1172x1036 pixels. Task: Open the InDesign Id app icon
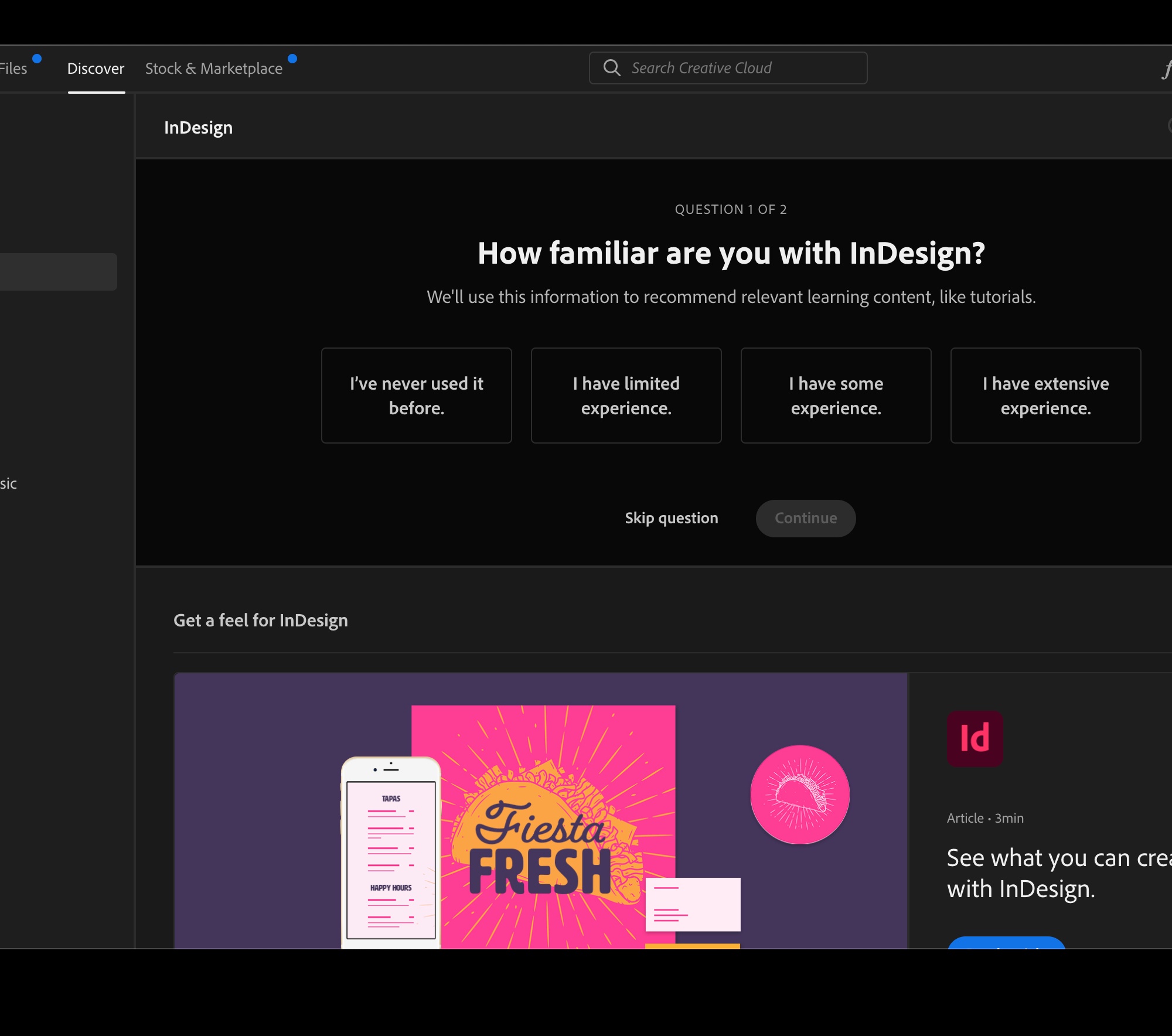[975, 738]
